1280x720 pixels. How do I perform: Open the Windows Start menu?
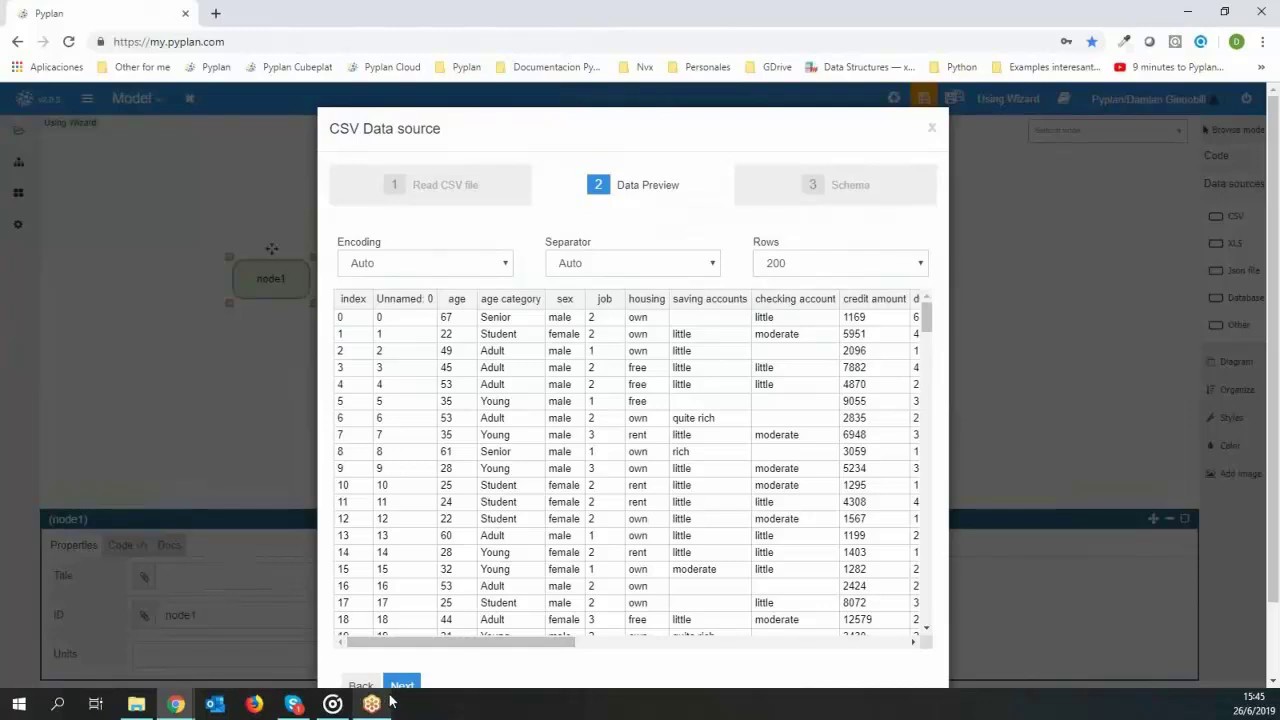tap(19, 704)
